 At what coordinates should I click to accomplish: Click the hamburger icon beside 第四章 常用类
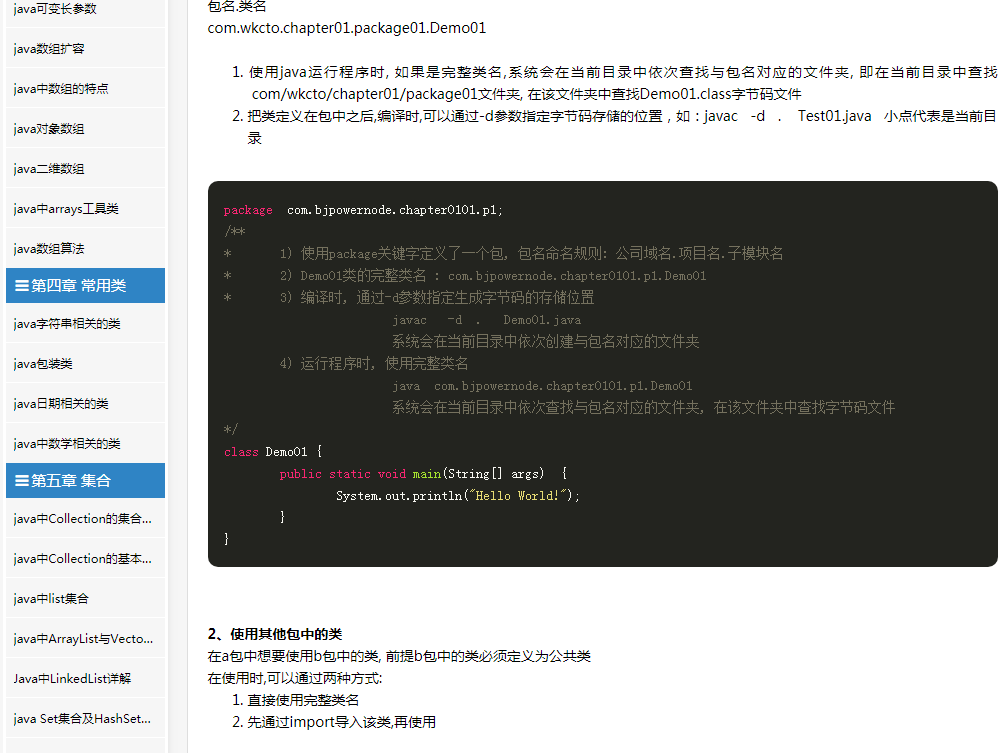pos(21,286)
